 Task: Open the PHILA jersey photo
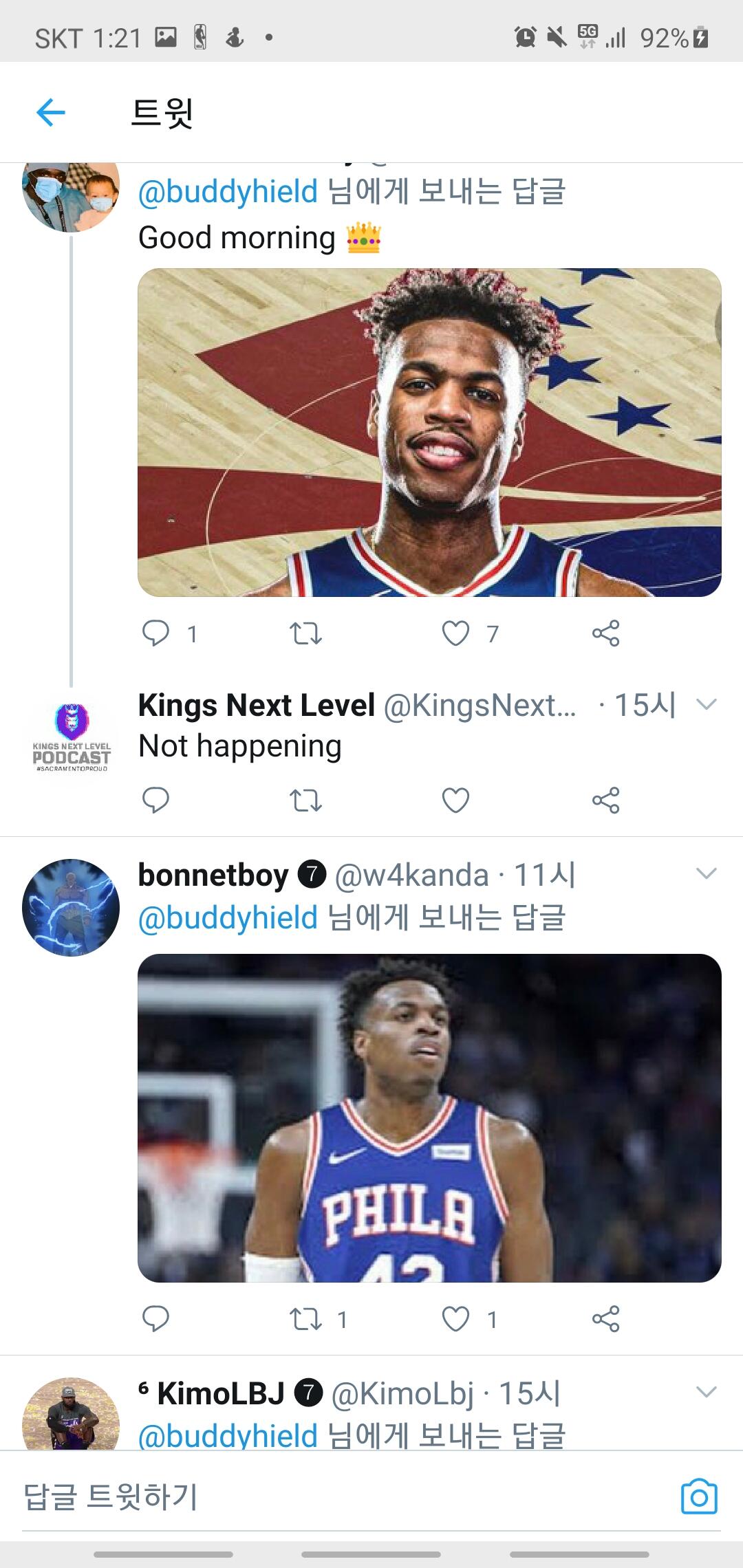click(429, 1118)
